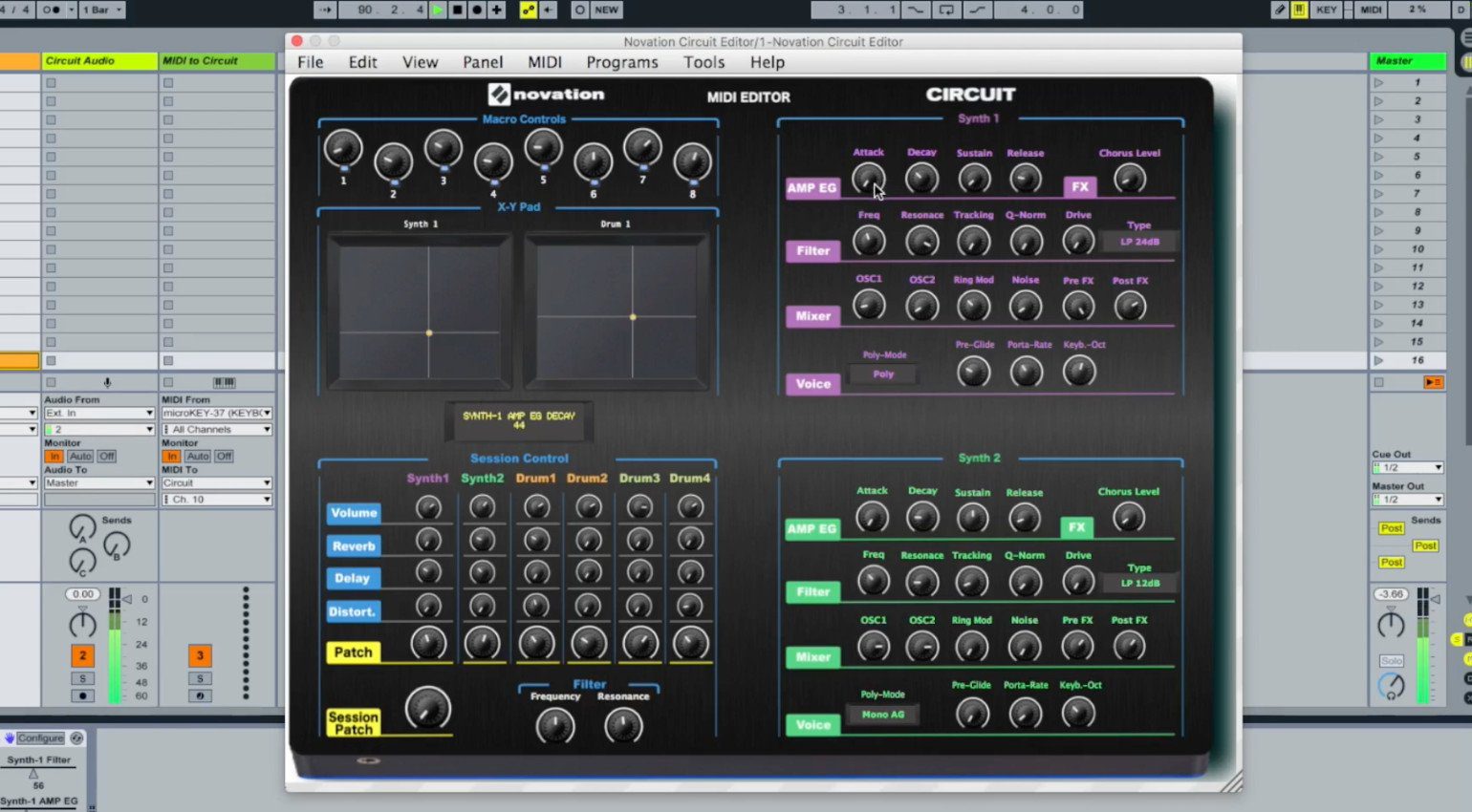
Task: Click the Synth 2 FX button
Action: click(x=1077, y=527)
